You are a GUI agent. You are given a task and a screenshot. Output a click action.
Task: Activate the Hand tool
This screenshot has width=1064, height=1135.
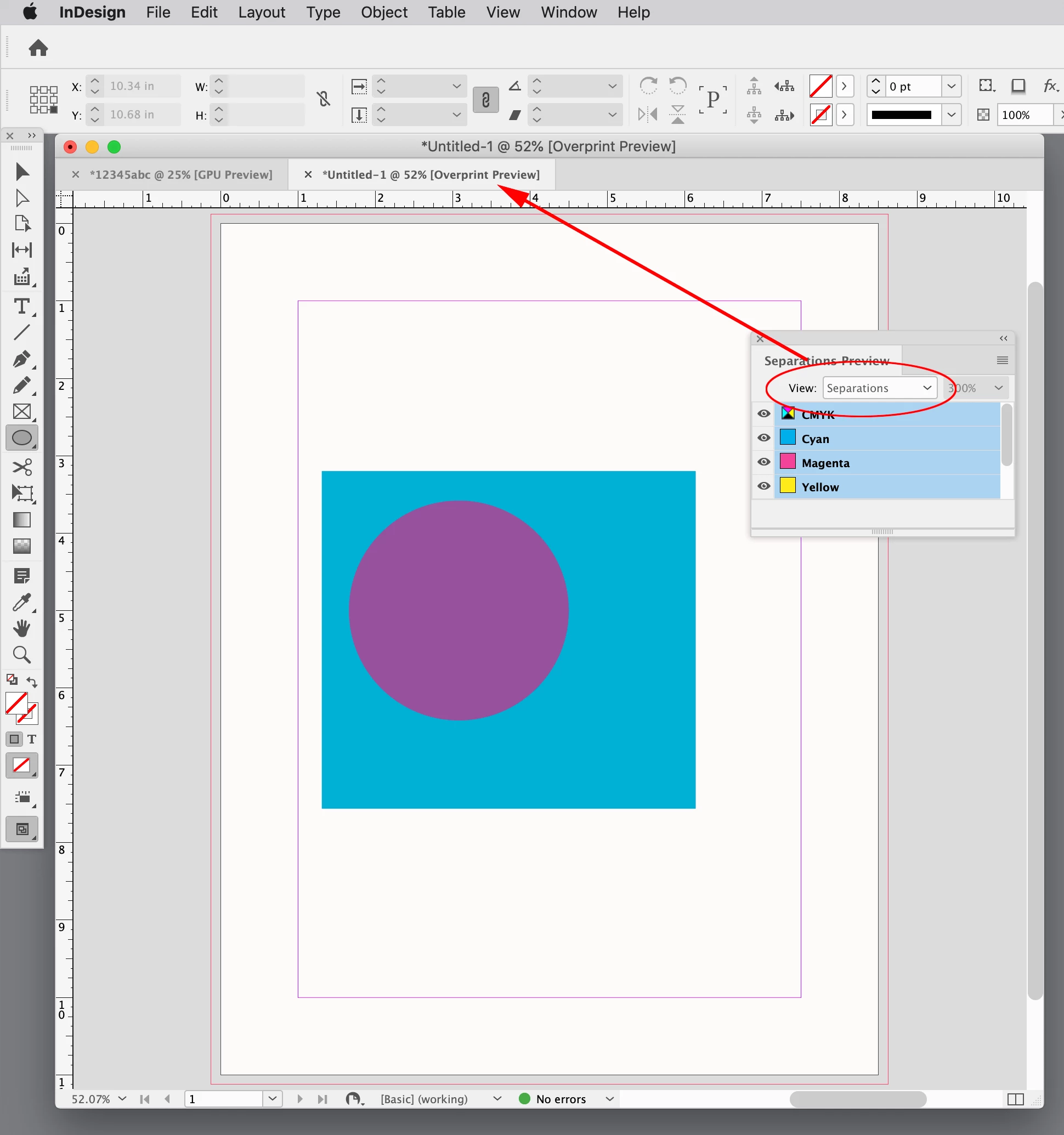[x=22, y=628]
